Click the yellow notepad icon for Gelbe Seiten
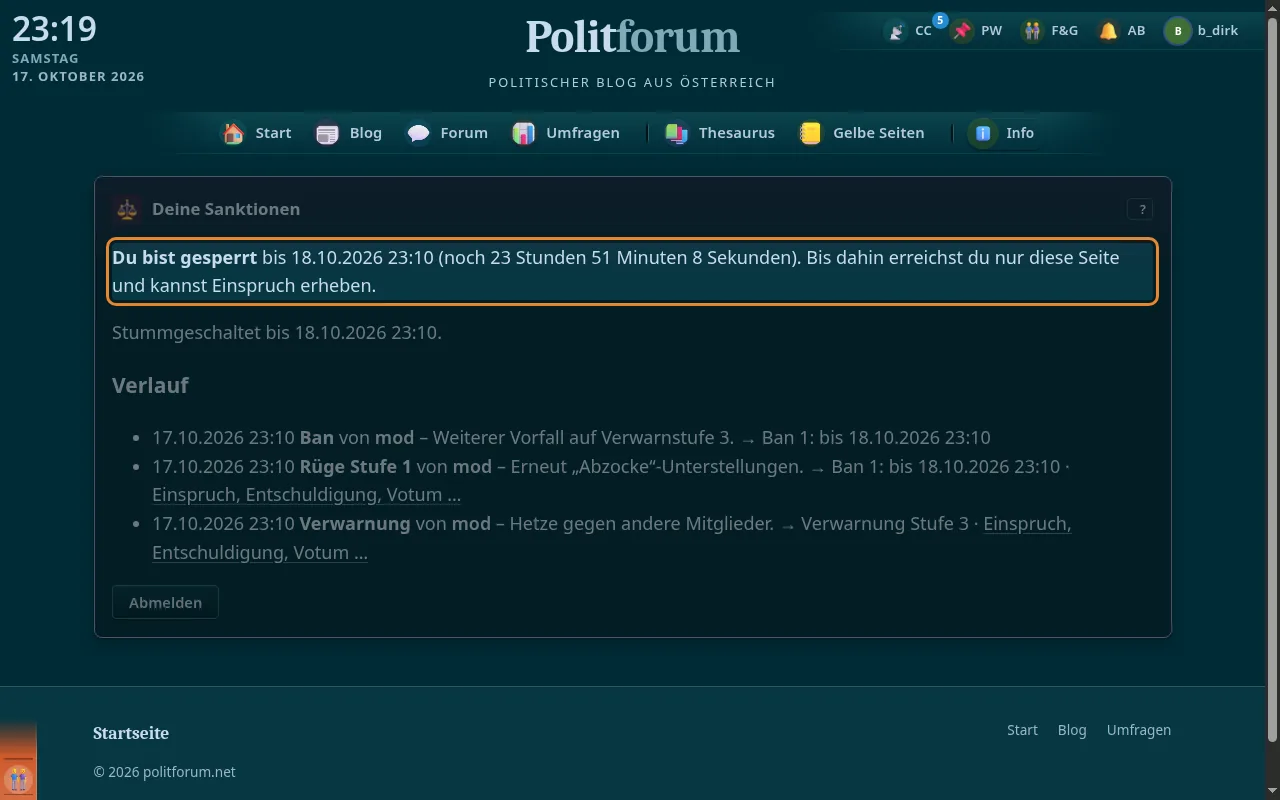This screenshot has width=1280, height=800. point(810,133)
